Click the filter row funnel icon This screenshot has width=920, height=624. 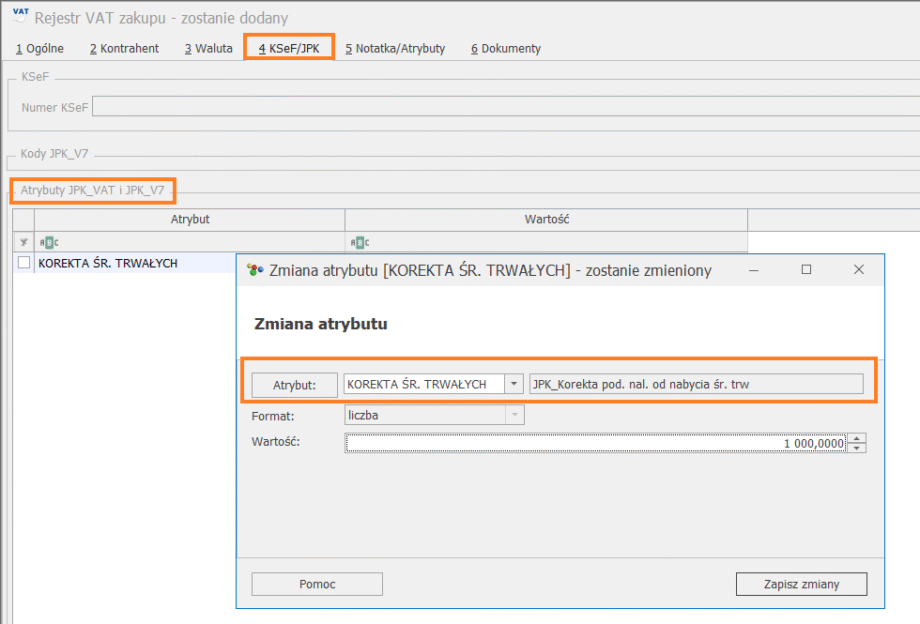pyautogui.click(x=23, y=242)
